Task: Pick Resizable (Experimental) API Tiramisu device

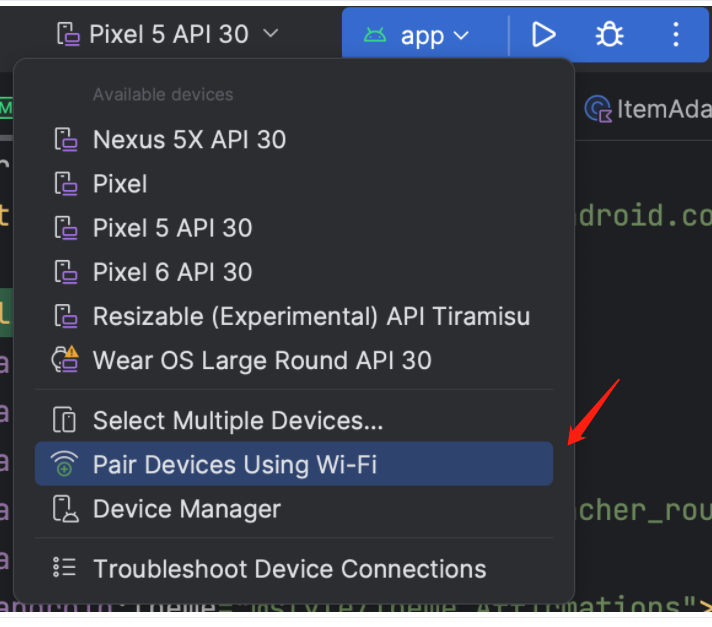Action: (311, 316)
